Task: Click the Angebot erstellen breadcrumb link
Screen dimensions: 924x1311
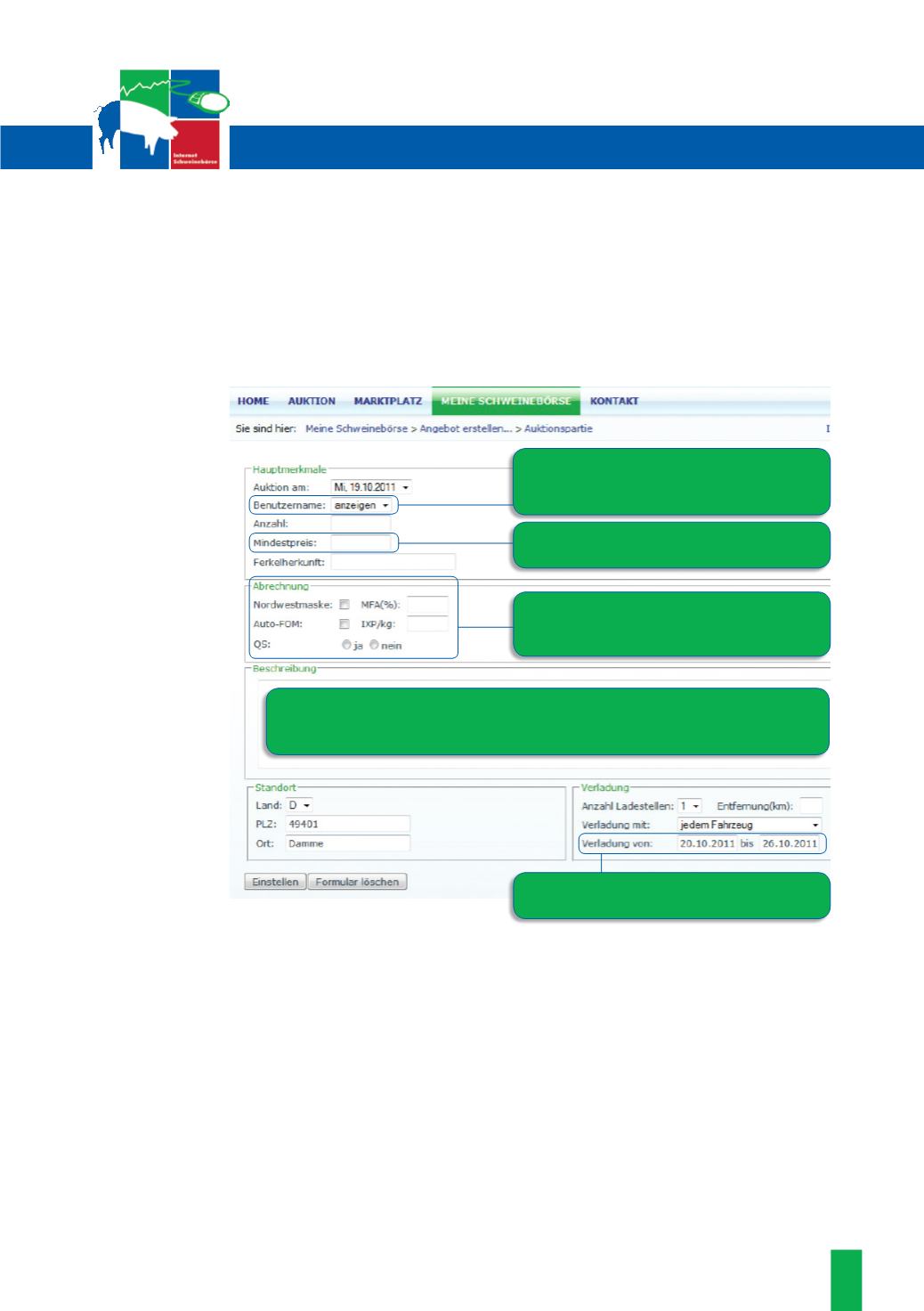Action: pos(466,429)
